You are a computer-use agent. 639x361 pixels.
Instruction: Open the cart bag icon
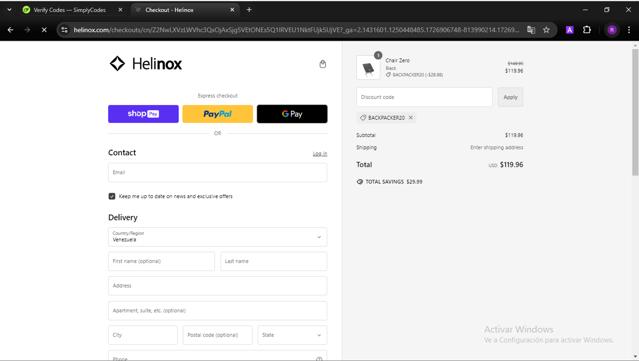click(322, 64)
